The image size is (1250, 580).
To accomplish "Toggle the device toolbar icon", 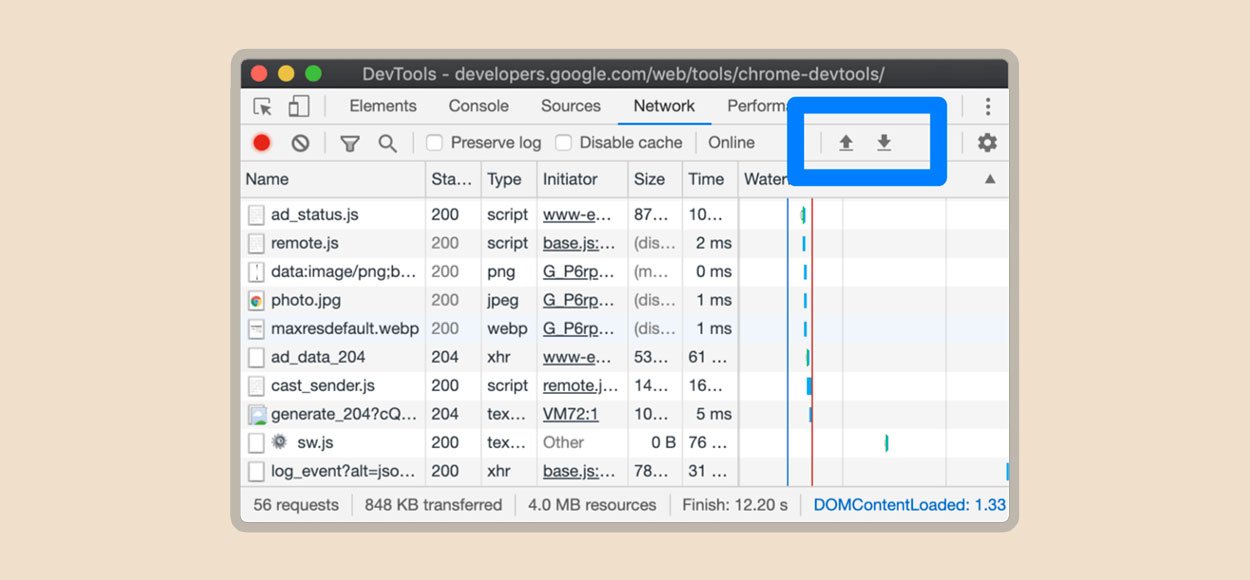I will tap(298, 106).
